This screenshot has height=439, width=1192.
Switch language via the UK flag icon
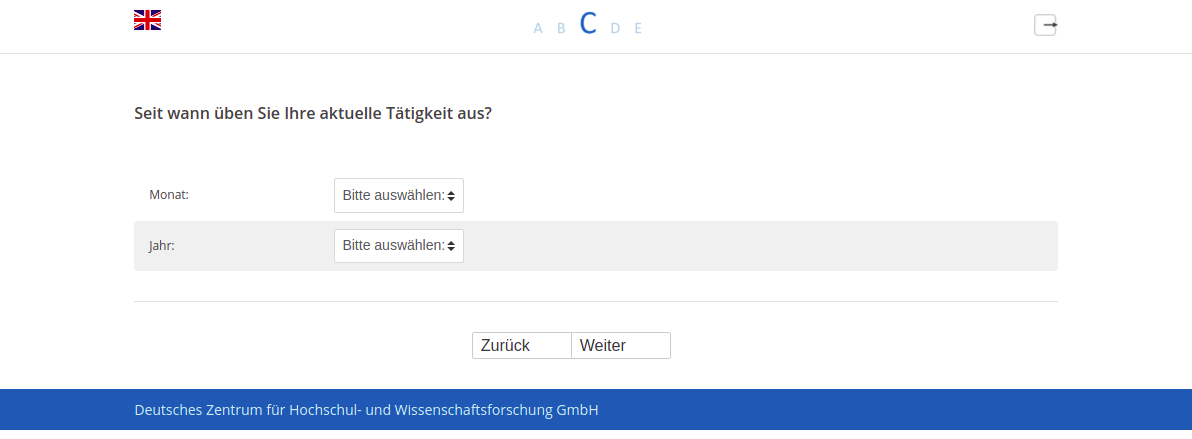tap(147, 21)
